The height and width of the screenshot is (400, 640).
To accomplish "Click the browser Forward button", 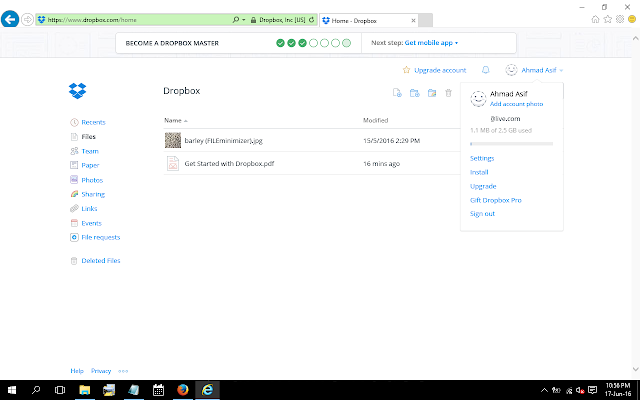I will [27, 19].
